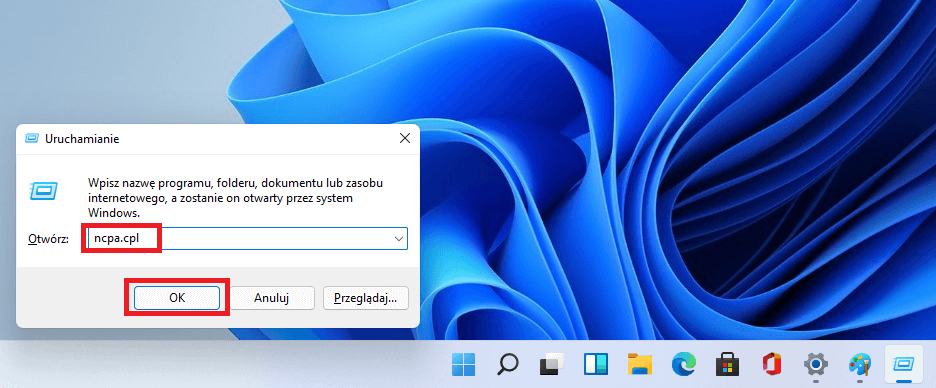Click the 'Wpisz nazwę programu' description text

point(236,197)
